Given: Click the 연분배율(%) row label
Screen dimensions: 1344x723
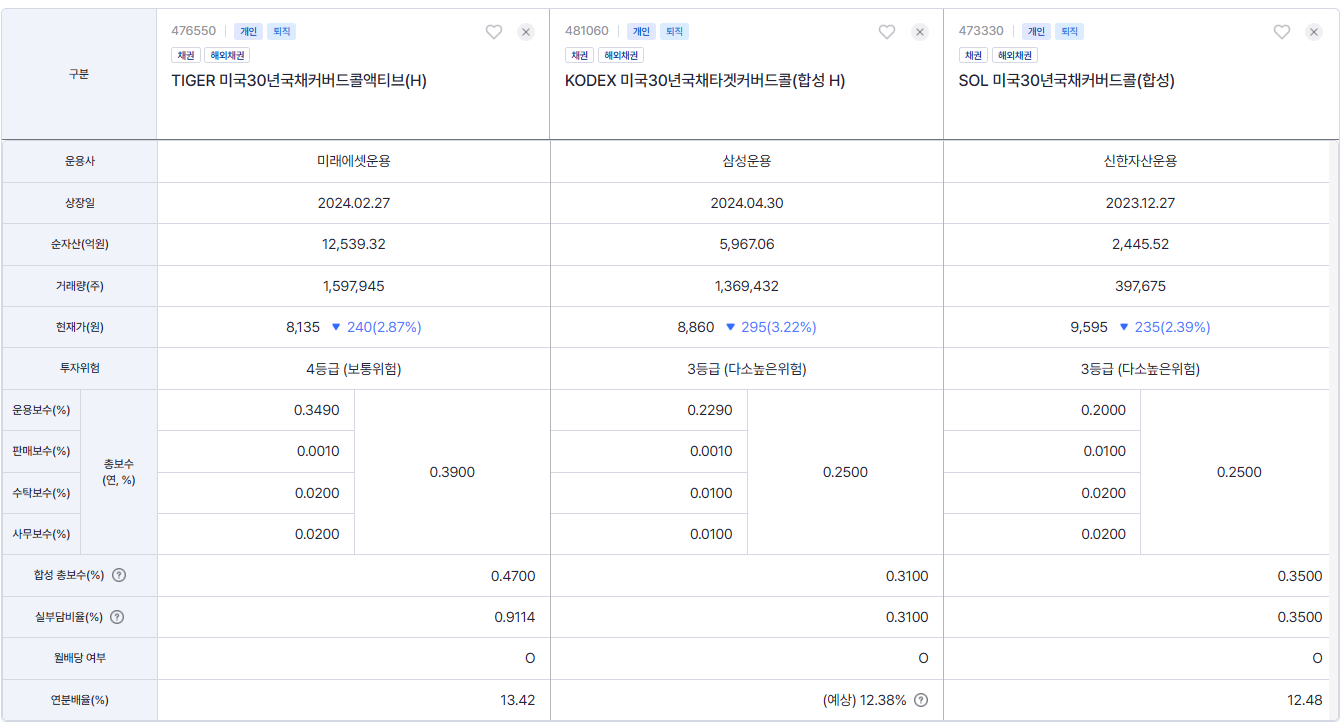Looking at the screenshot, I should (79, 700).
